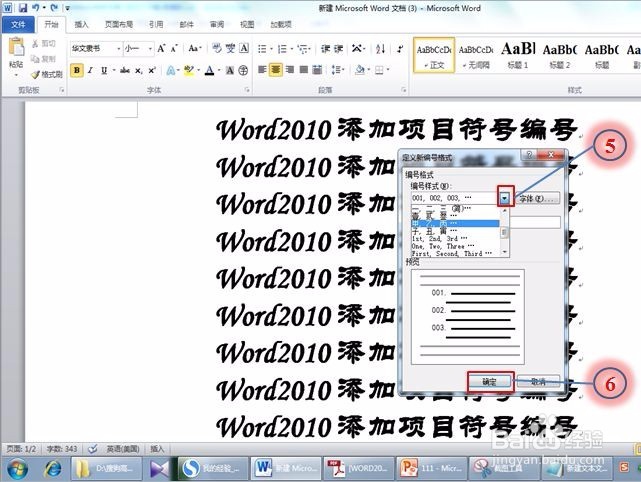Open the numbering list dropdown
This screenshot has height=482, width=641.
coord(292,49)
